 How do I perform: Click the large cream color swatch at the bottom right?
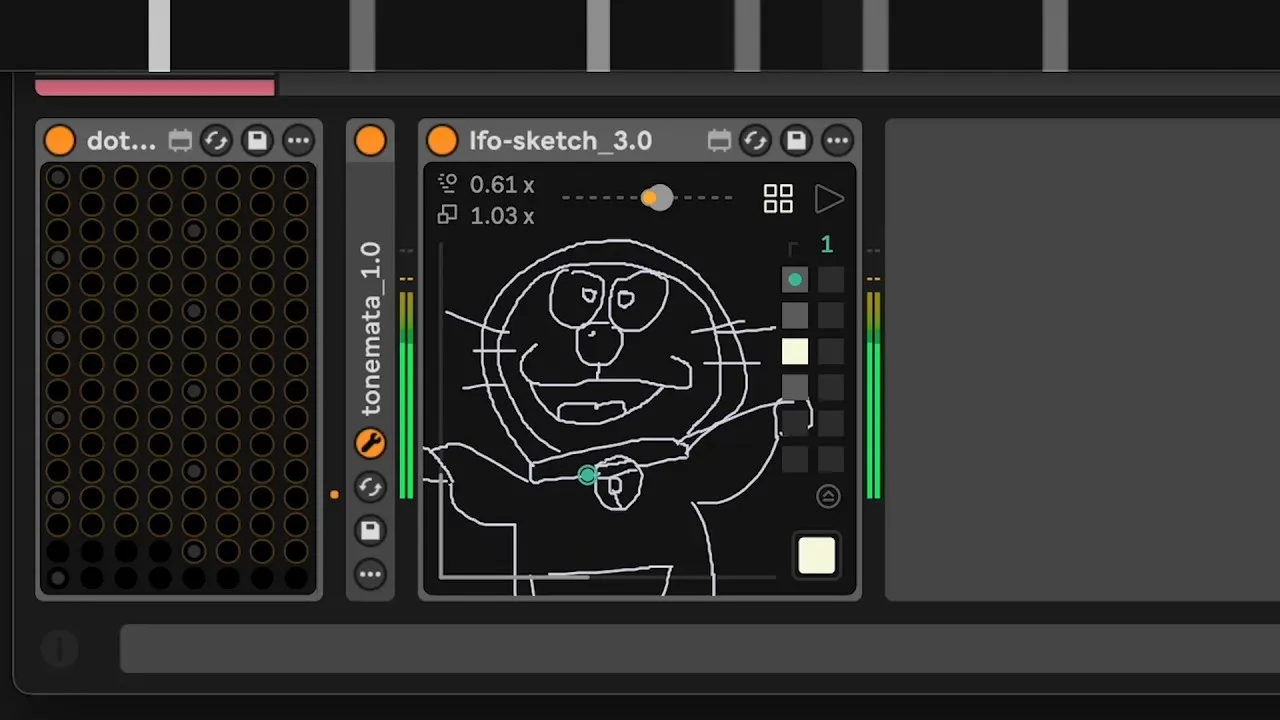(x=816, y=556)
